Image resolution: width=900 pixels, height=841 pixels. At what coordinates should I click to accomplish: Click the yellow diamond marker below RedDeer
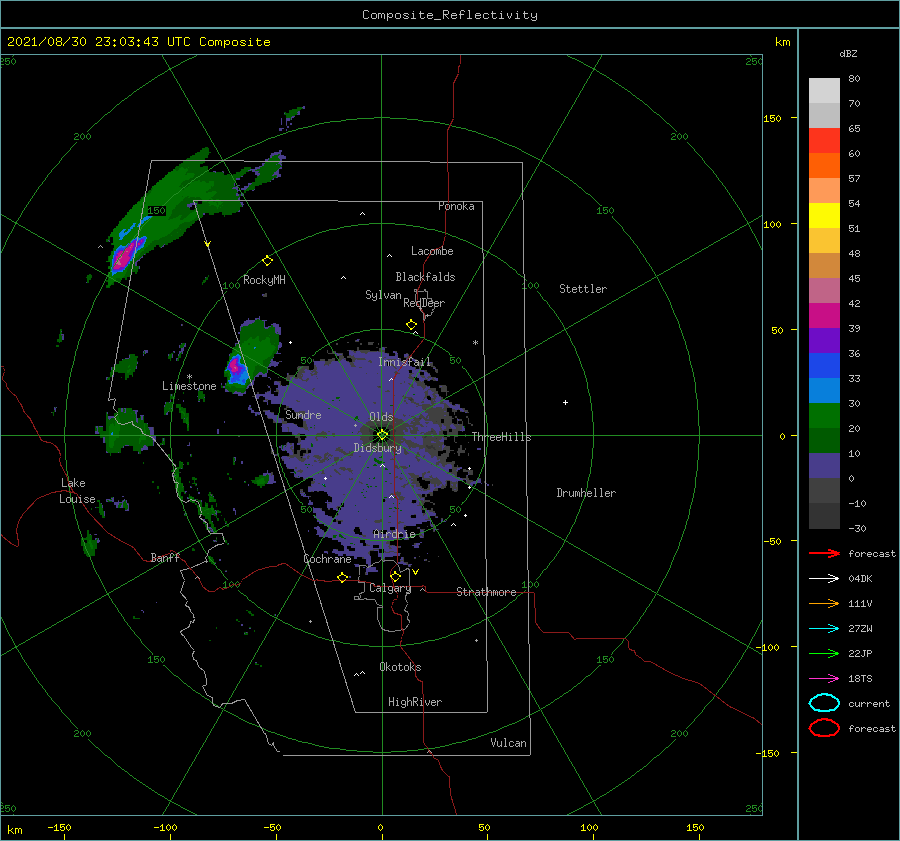[x=411, y=325]
